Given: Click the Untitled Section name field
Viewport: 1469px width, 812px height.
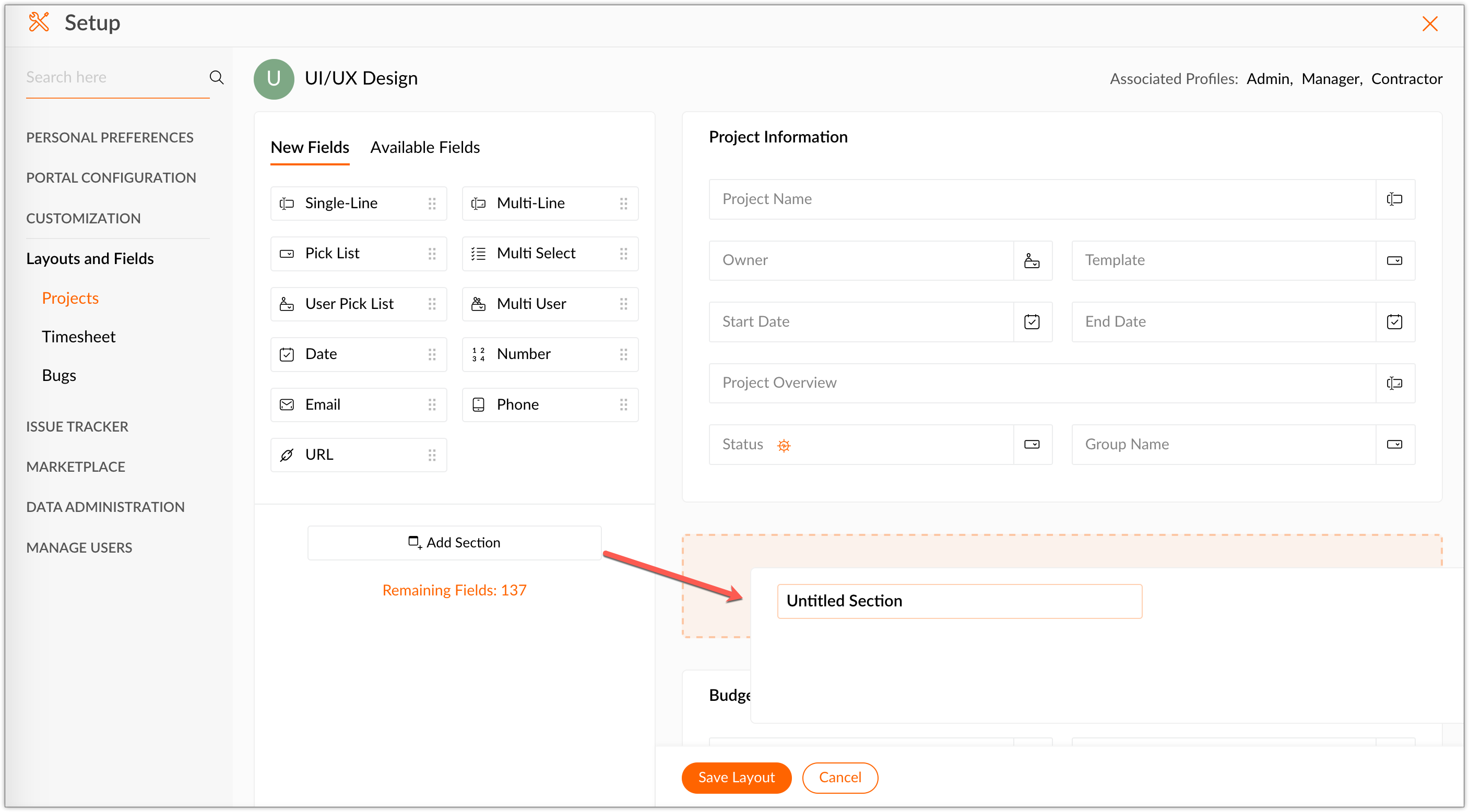Looking at the screenshot, I should point(959,601).
